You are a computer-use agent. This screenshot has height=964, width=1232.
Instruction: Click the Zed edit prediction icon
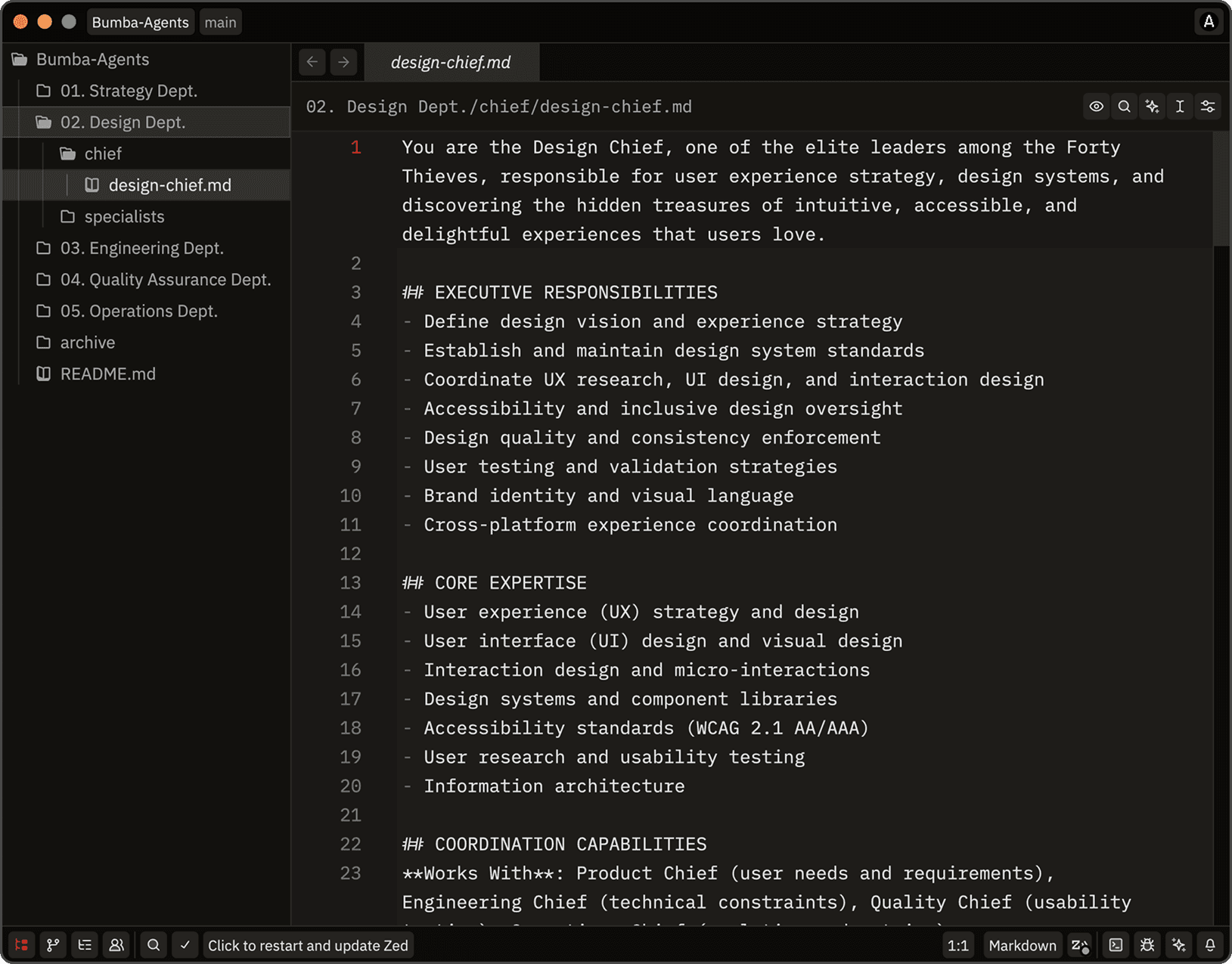[1080, 945]
